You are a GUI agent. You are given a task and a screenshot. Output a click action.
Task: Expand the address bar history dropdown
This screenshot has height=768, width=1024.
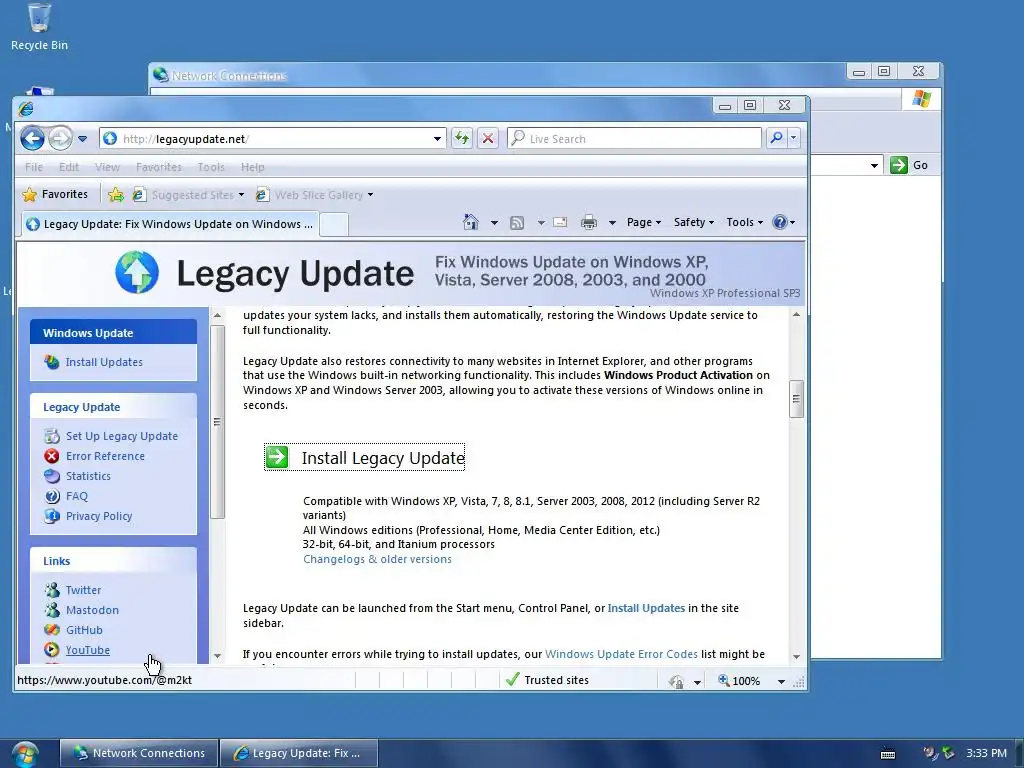[437, 138]
